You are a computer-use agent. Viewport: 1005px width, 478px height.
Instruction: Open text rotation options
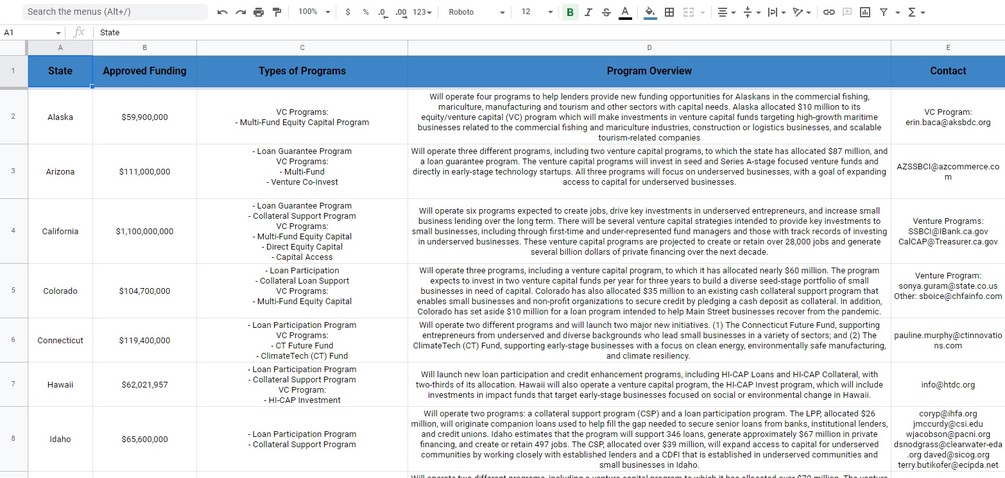pos(801,12)
